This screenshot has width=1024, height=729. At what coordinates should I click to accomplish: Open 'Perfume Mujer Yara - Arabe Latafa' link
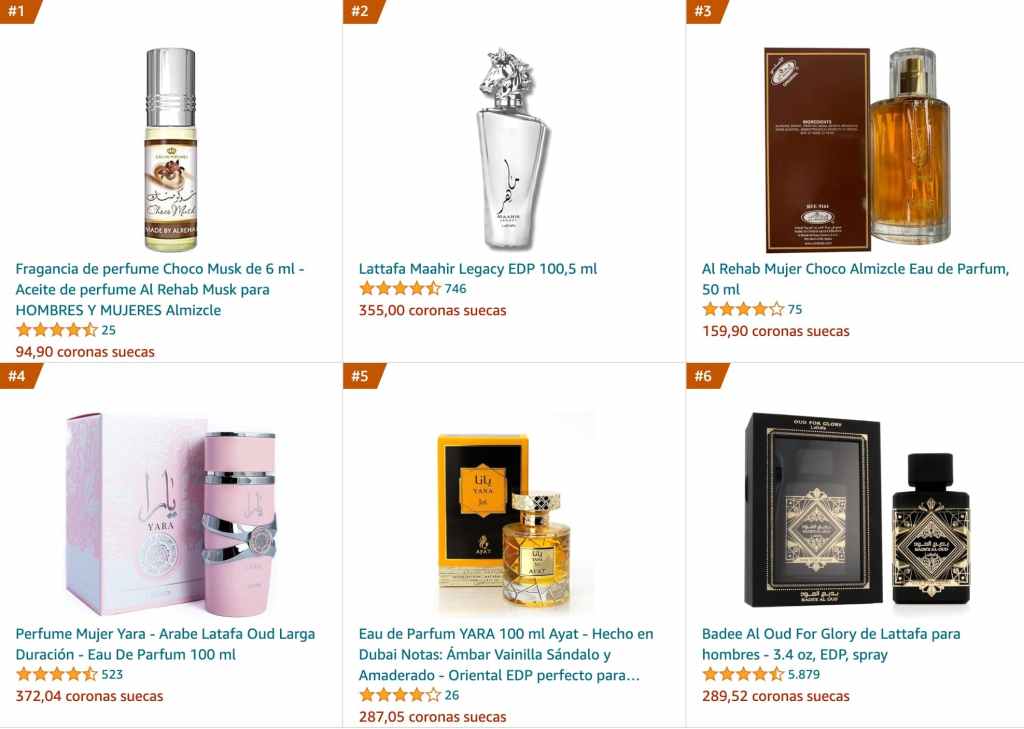click(x=165, y=644)
